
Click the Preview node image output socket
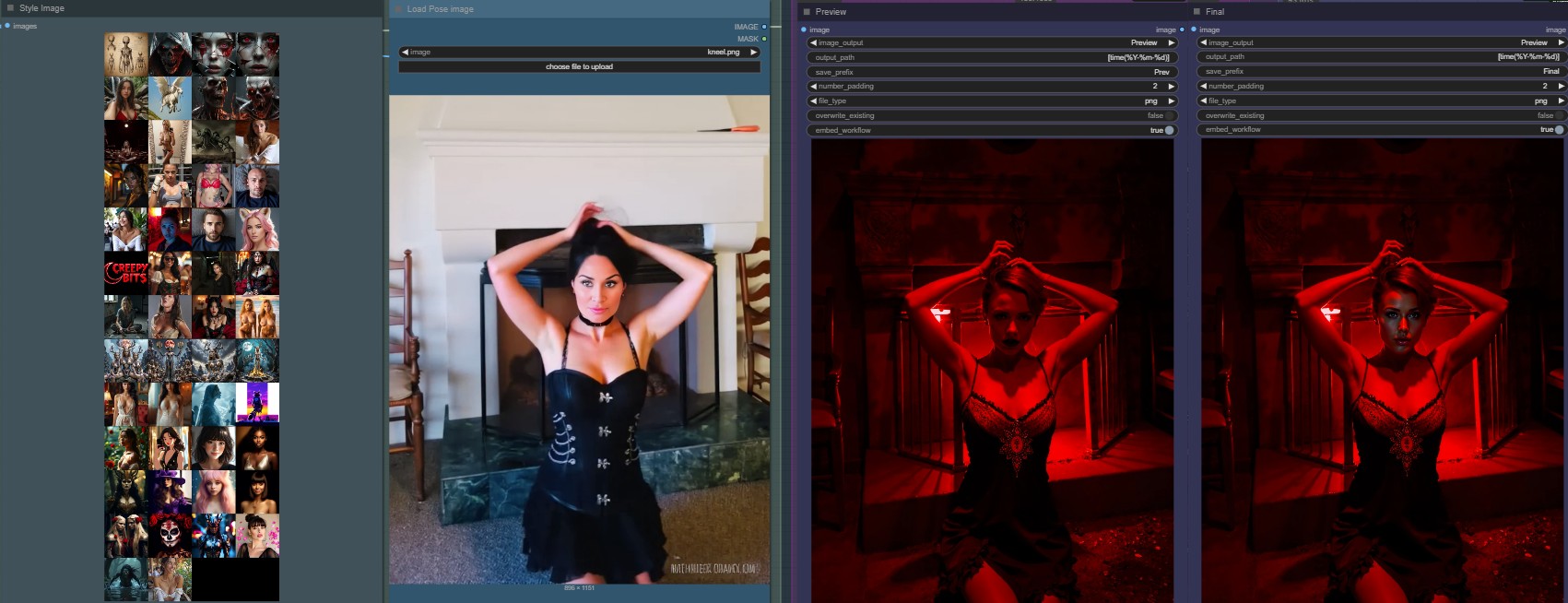[1182, 30]
